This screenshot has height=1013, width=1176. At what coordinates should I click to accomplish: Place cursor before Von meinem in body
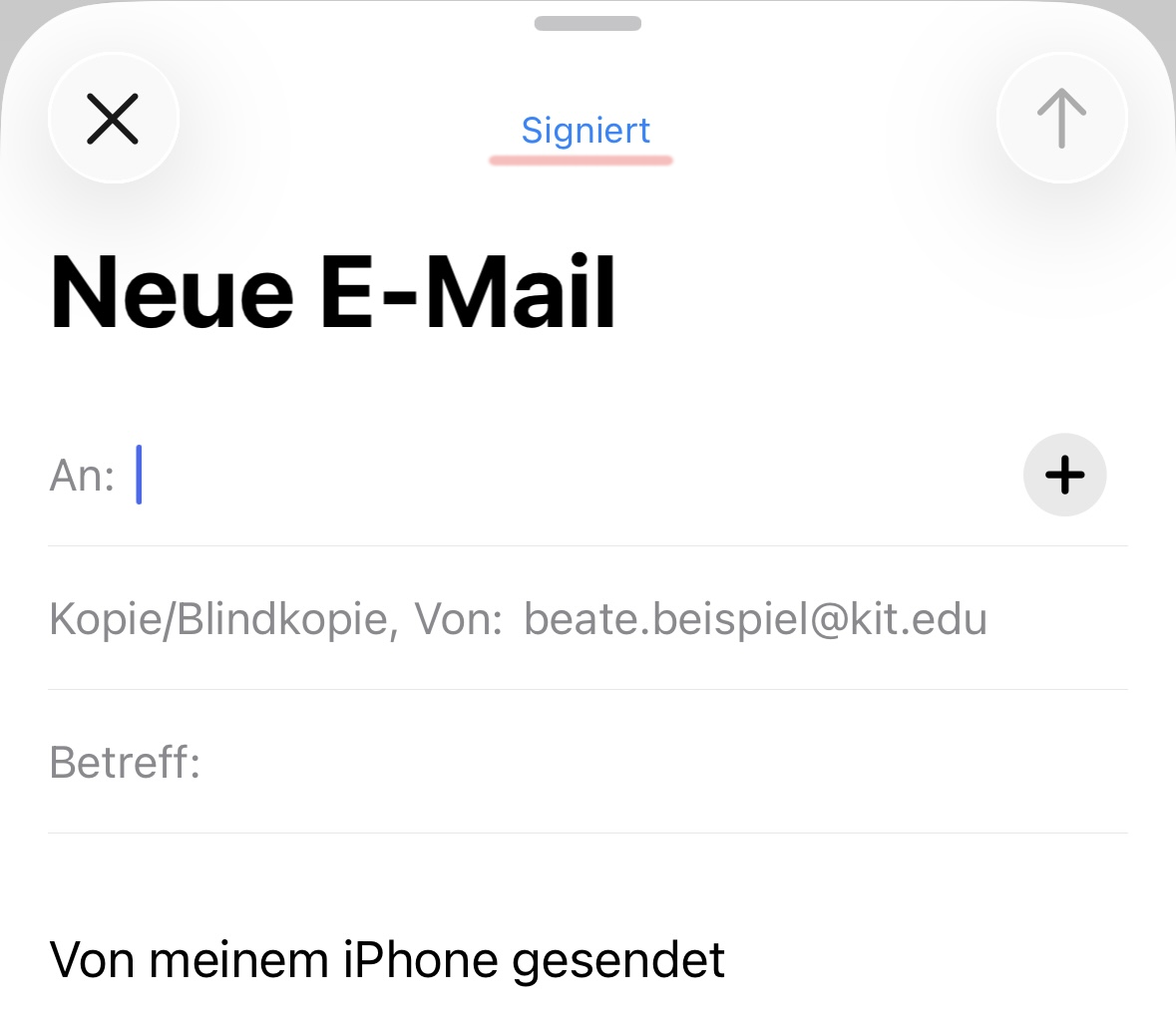51,960
